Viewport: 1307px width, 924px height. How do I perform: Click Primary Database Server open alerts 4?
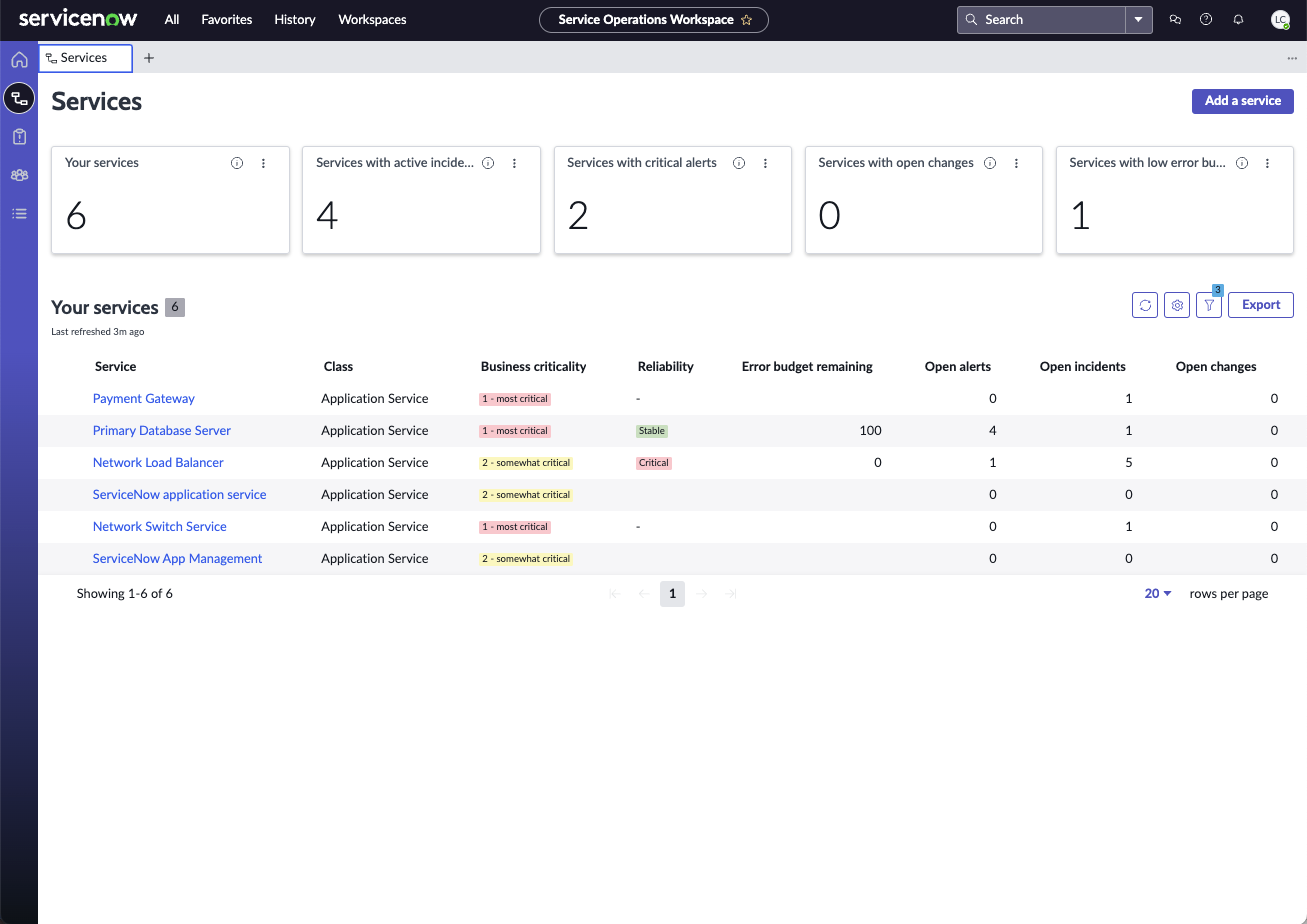[993, 430]
